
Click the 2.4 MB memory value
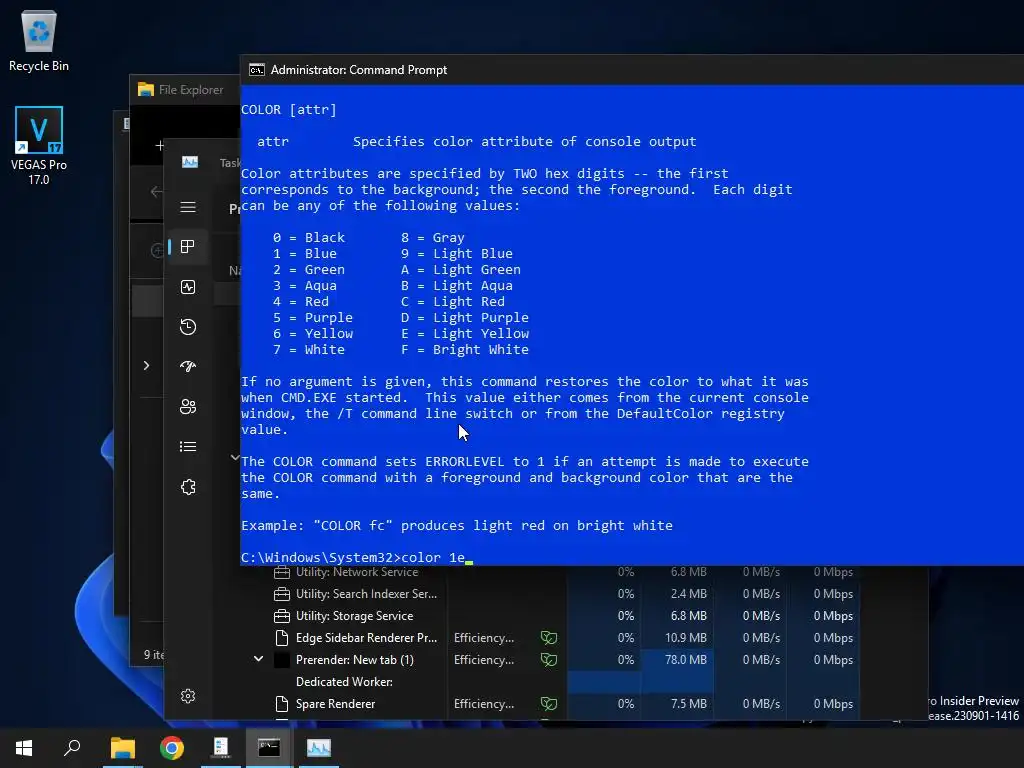click(x=688, y=594)
